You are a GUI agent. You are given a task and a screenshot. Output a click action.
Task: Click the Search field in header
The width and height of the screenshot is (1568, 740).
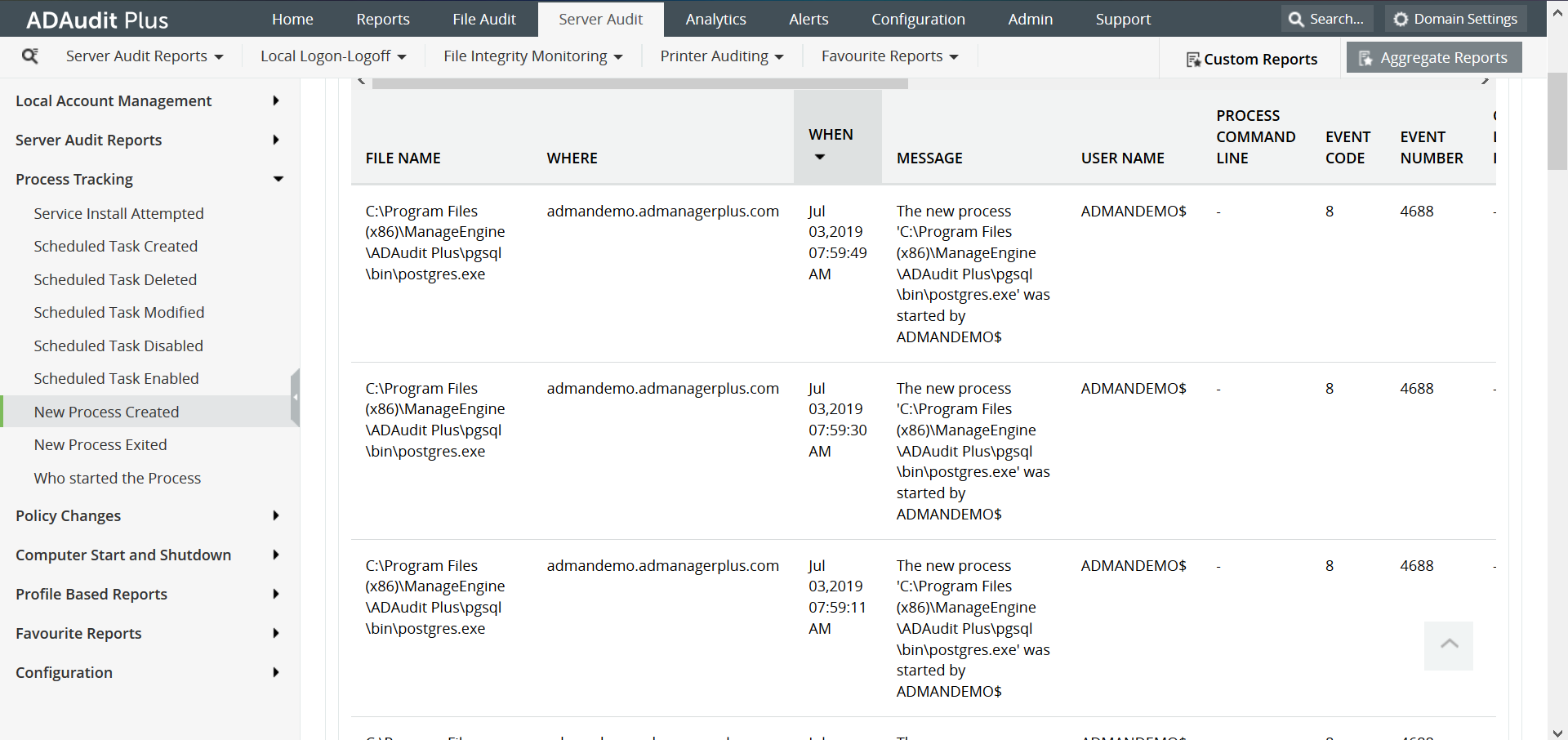coord(1327,19)
